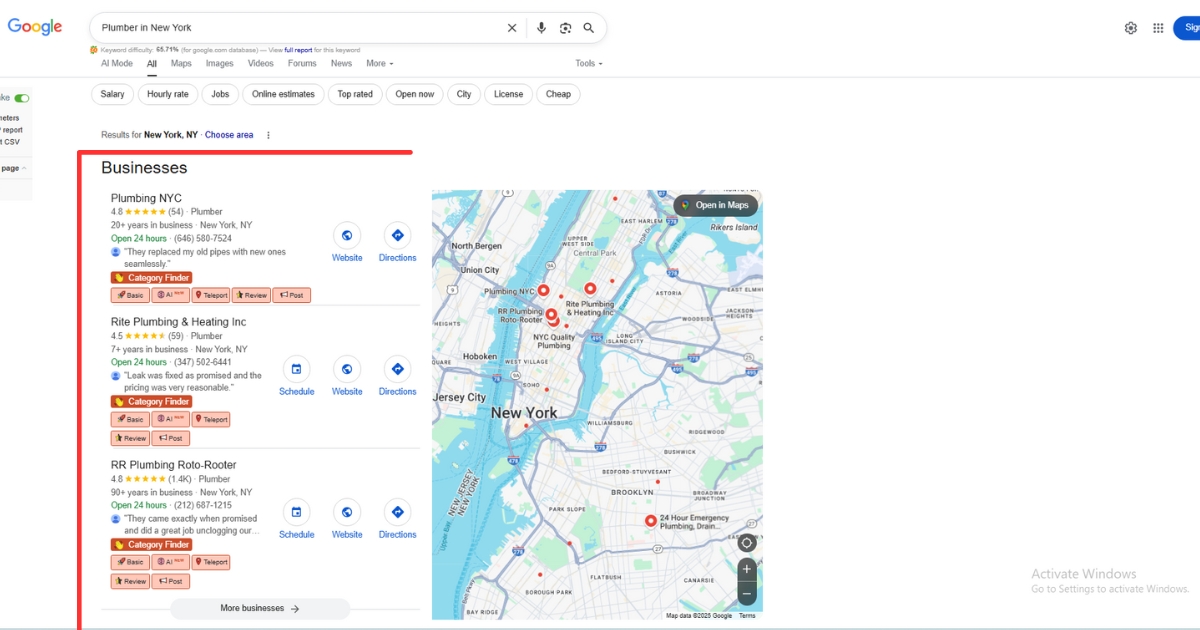This screenshot has height=630, width=1200.
Task: Apply the Salary filter chip
Action: click(113, 94)
